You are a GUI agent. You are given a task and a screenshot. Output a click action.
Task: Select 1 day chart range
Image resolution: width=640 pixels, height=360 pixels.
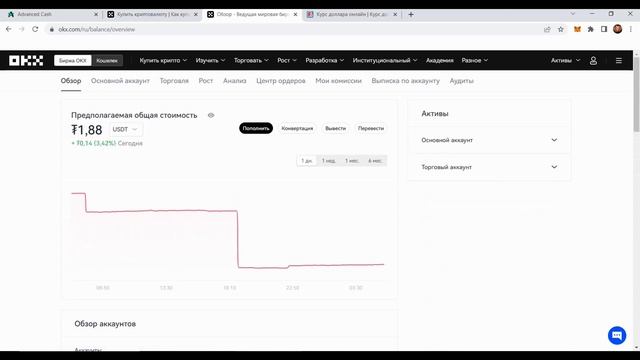[x=307, y=161]
